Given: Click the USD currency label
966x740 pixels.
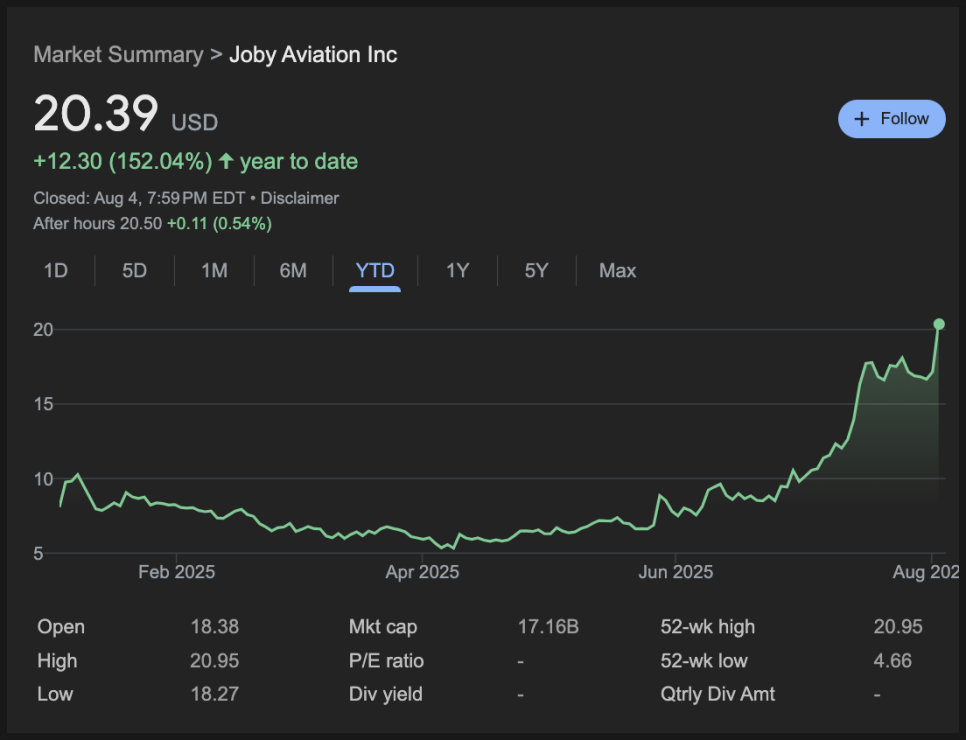Looking at the screenshot, I should 195,123.
